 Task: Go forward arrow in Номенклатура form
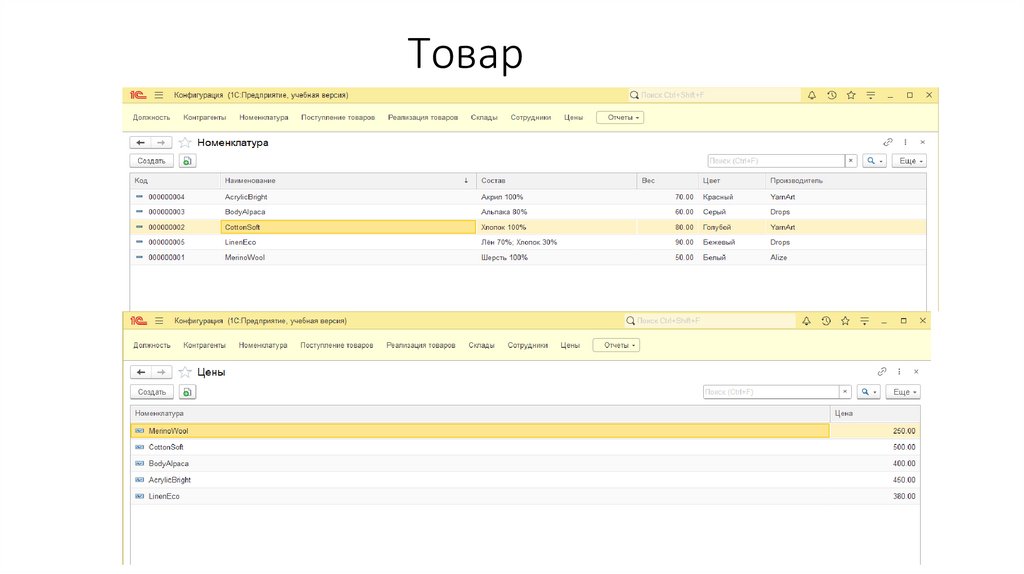161,142
